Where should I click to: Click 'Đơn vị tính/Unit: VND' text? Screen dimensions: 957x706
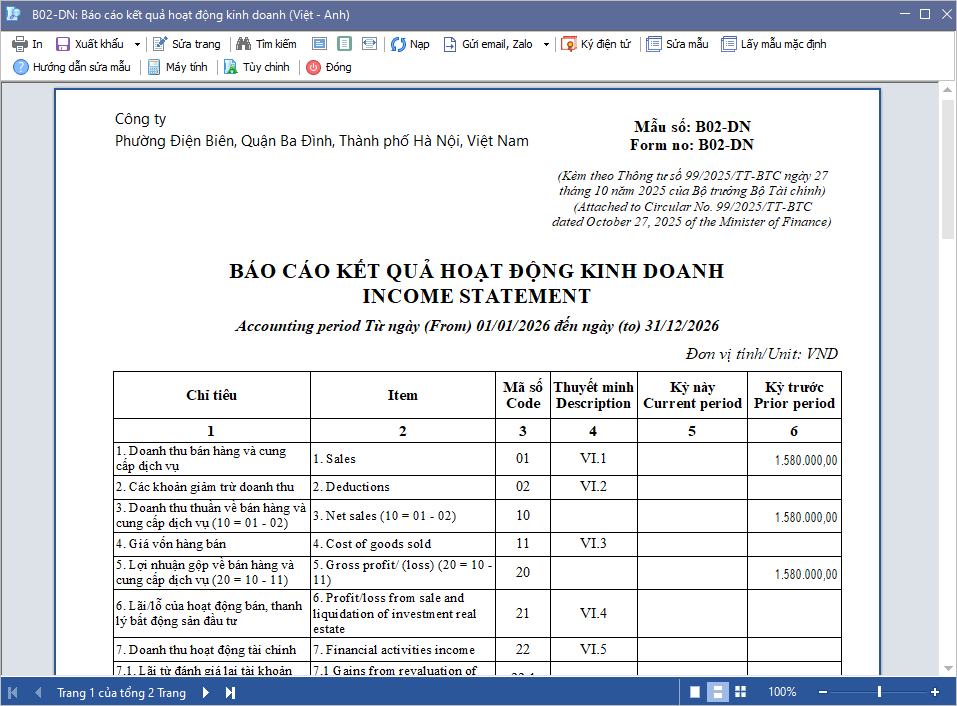pyautogui.click(x=762, y=354)
